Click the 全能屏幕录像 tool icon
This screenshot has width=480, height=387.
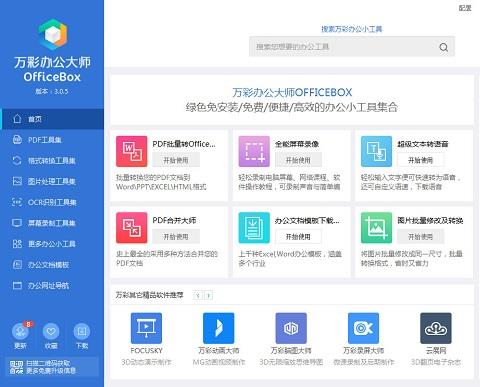[254, 151]
